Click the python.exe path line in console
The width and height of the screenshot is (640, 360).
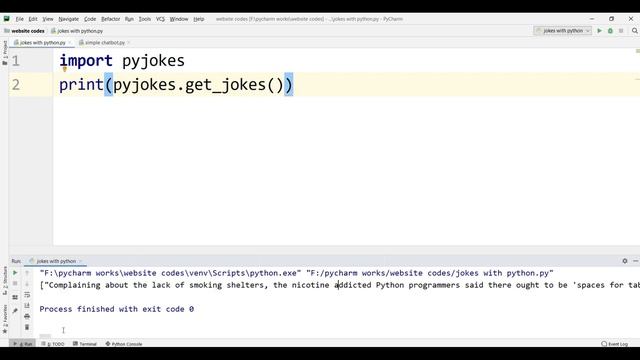coord(296,273)
